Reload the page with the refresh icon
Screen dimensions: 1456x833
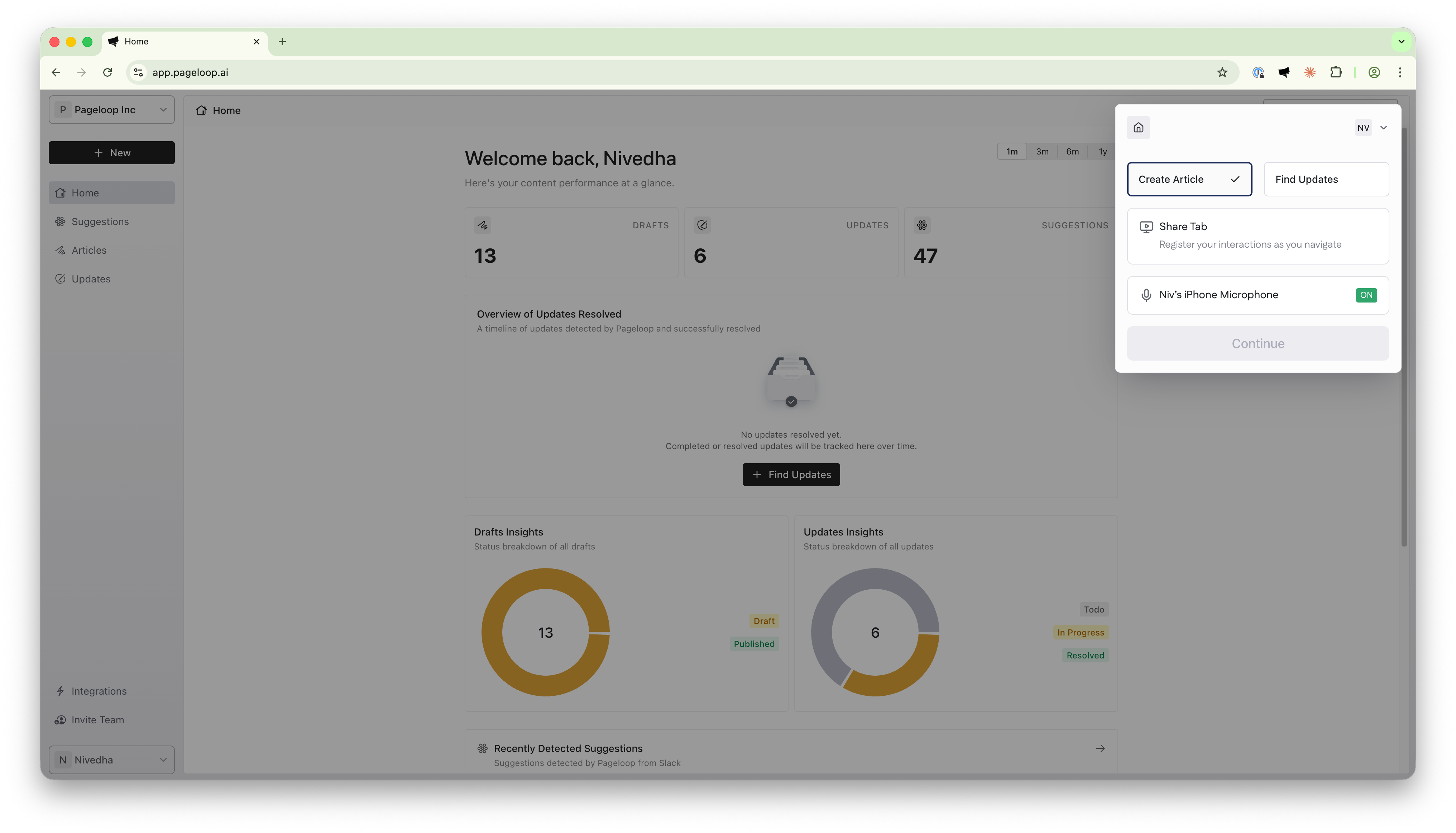107,72
